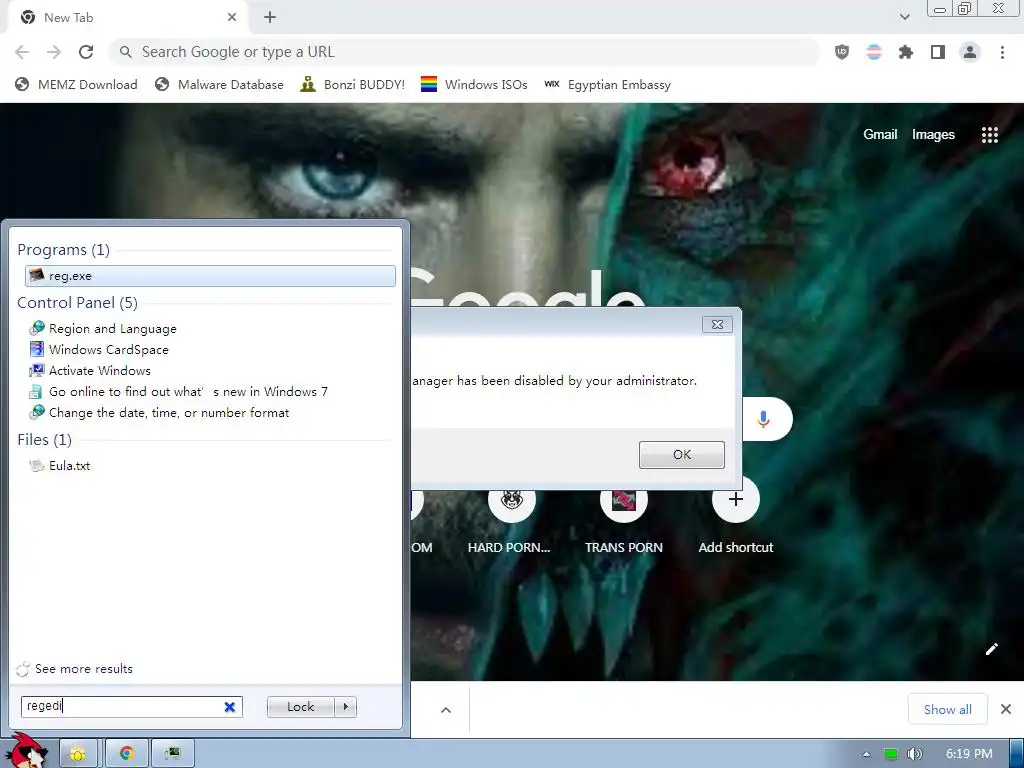This screenshot has height=768, width=1024.
Task: Open the Chrome three-dot menu
Action: [x=1002, y=52]
